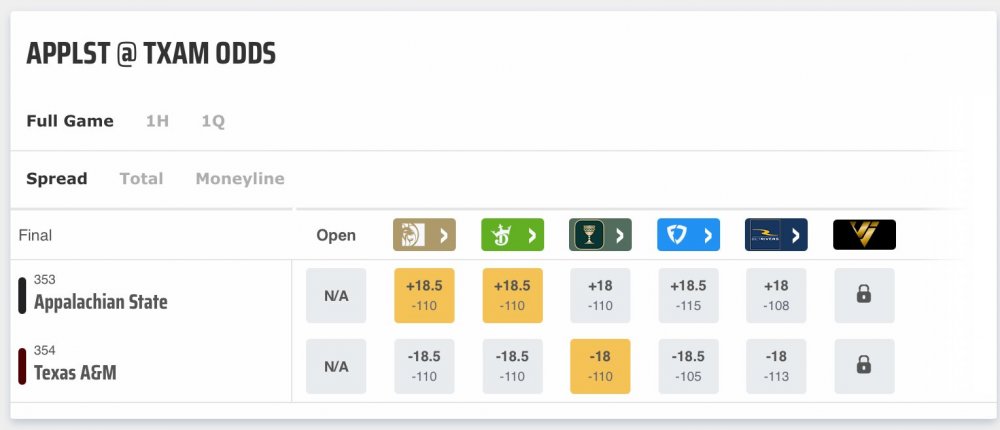Screen dimensions: 1000x430
Task: Select the Full Game tab
Action: coord(70,121)
